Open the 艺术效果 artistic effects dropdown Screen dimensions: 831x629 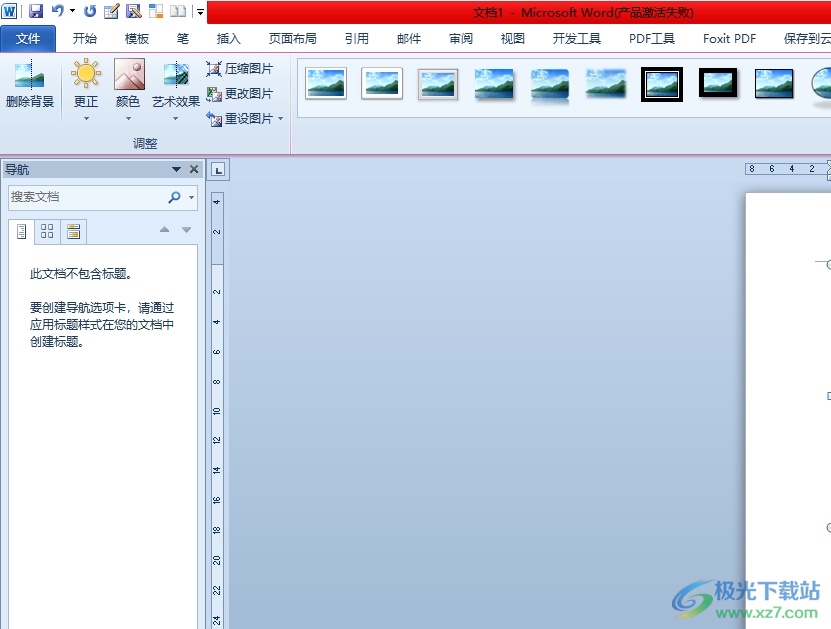(176, 90)
